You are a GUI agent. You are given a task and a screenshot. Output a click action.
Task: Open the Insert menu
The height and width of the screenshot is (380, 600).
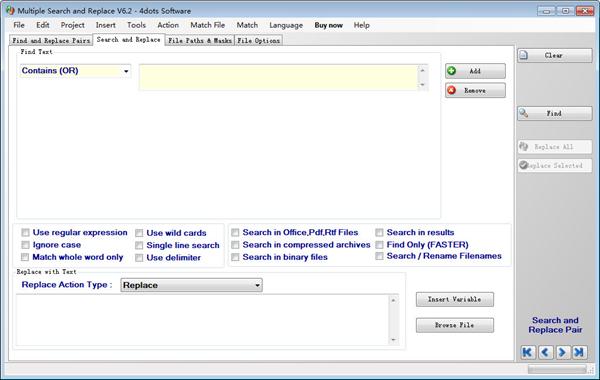106,25
